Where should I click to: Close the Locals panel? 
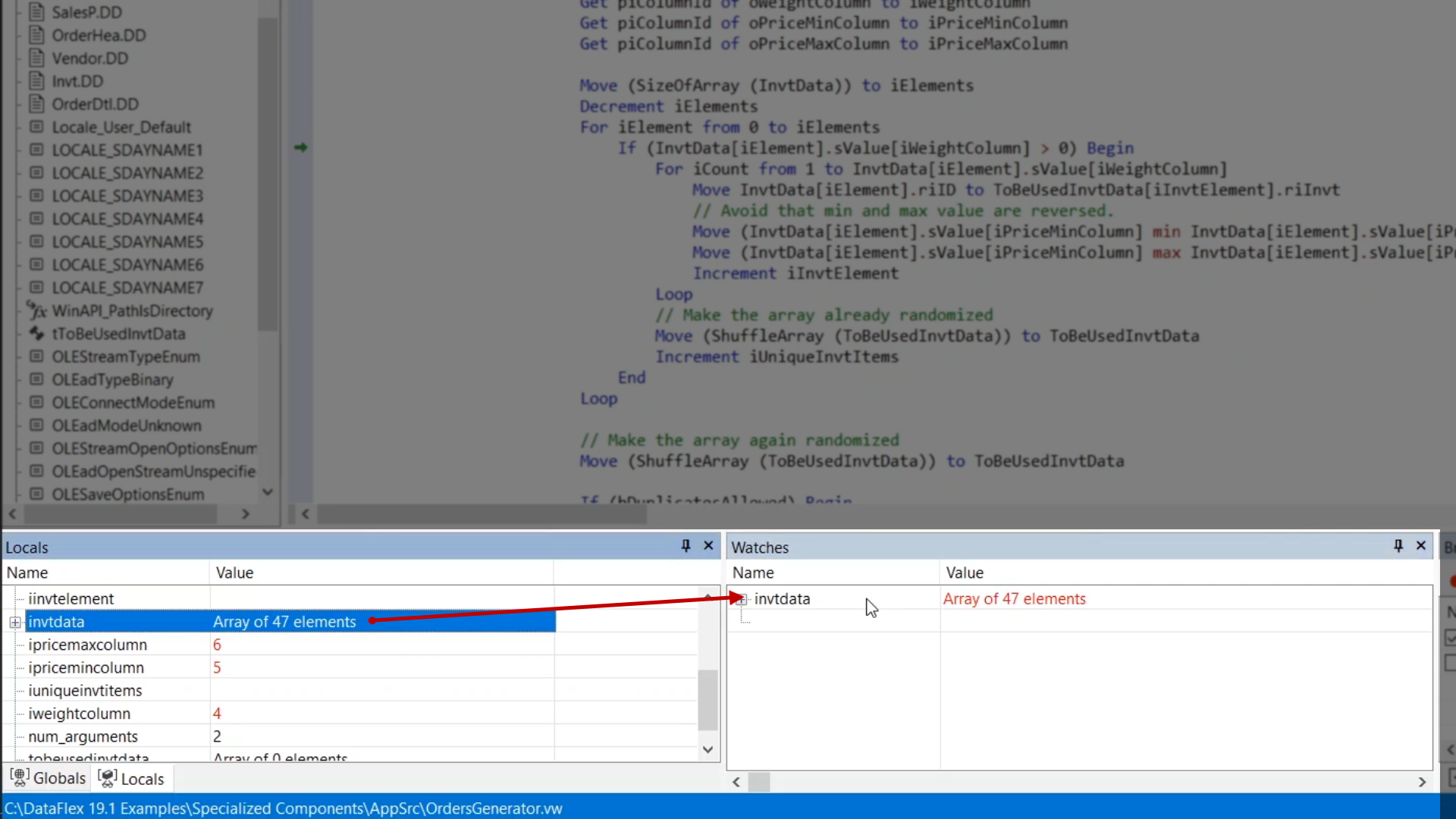click(708, 545)
